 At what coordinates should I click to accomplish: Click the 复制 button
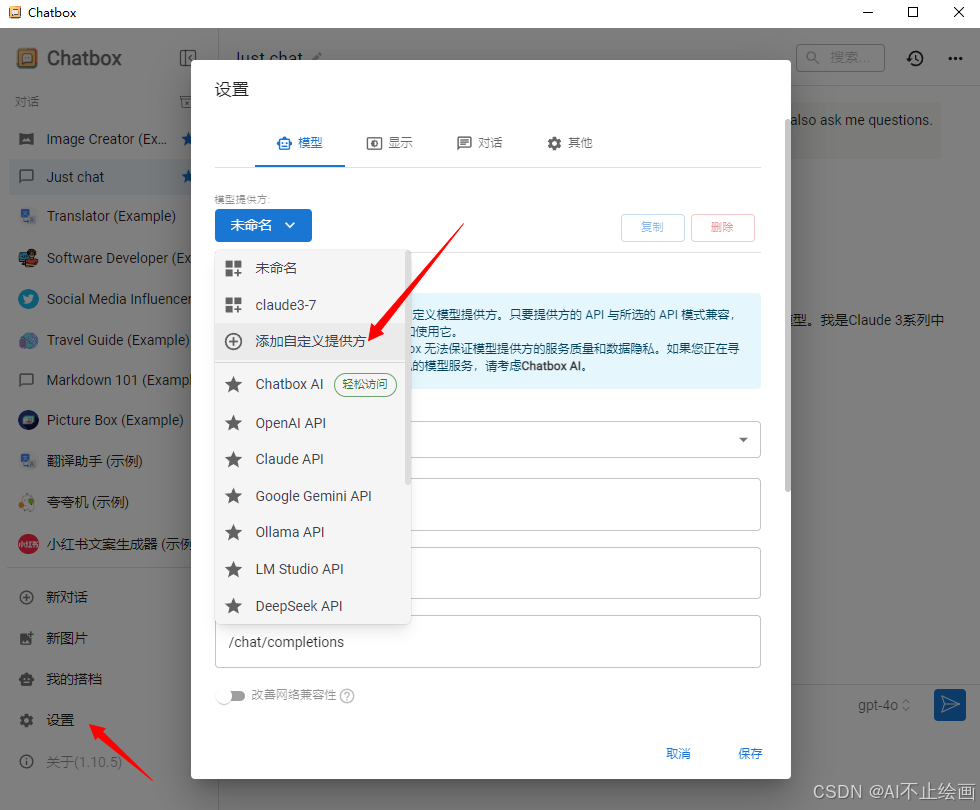(652, 228)
